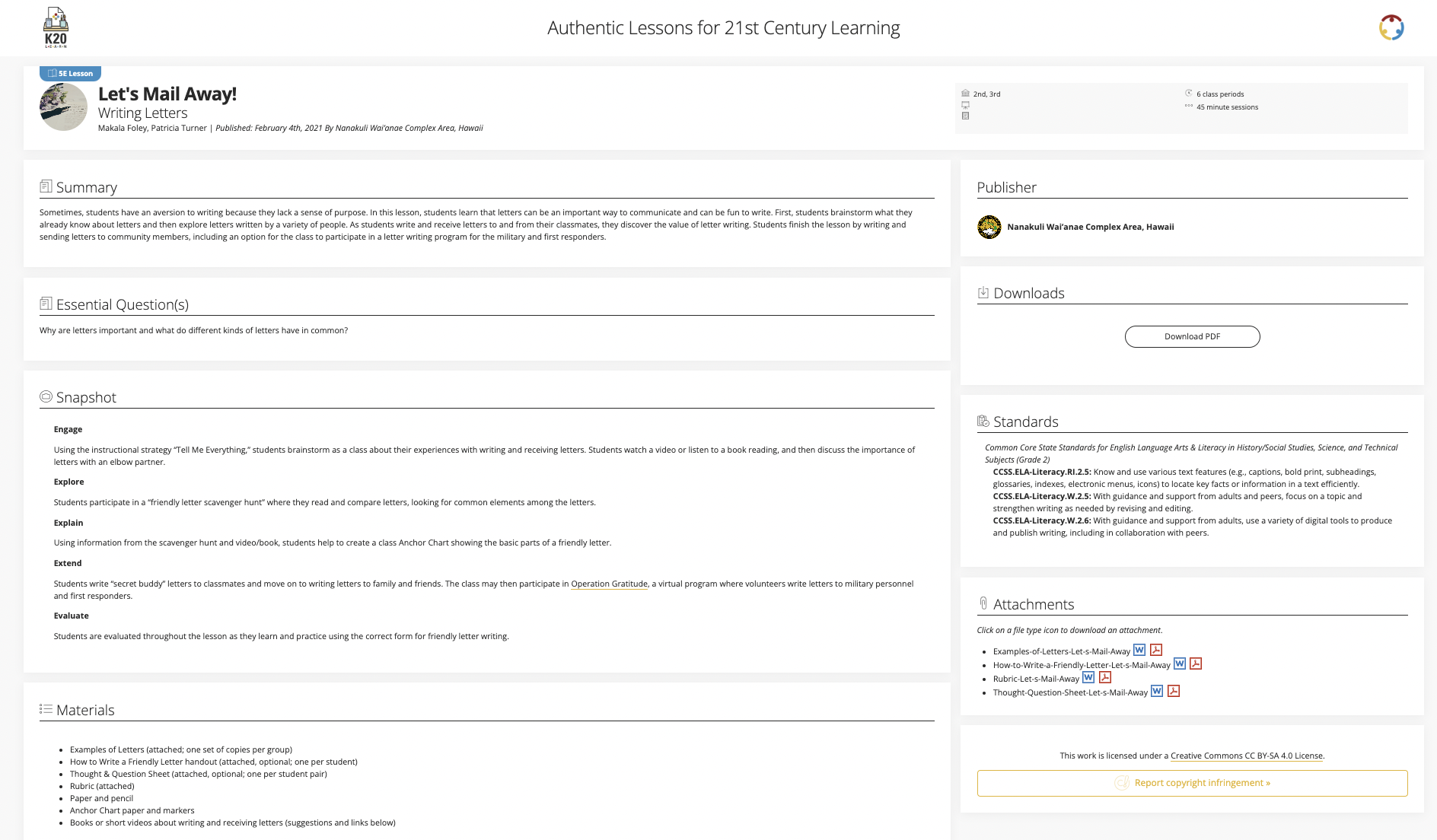
Task: Report copyright infringement
Action: 1192,783
